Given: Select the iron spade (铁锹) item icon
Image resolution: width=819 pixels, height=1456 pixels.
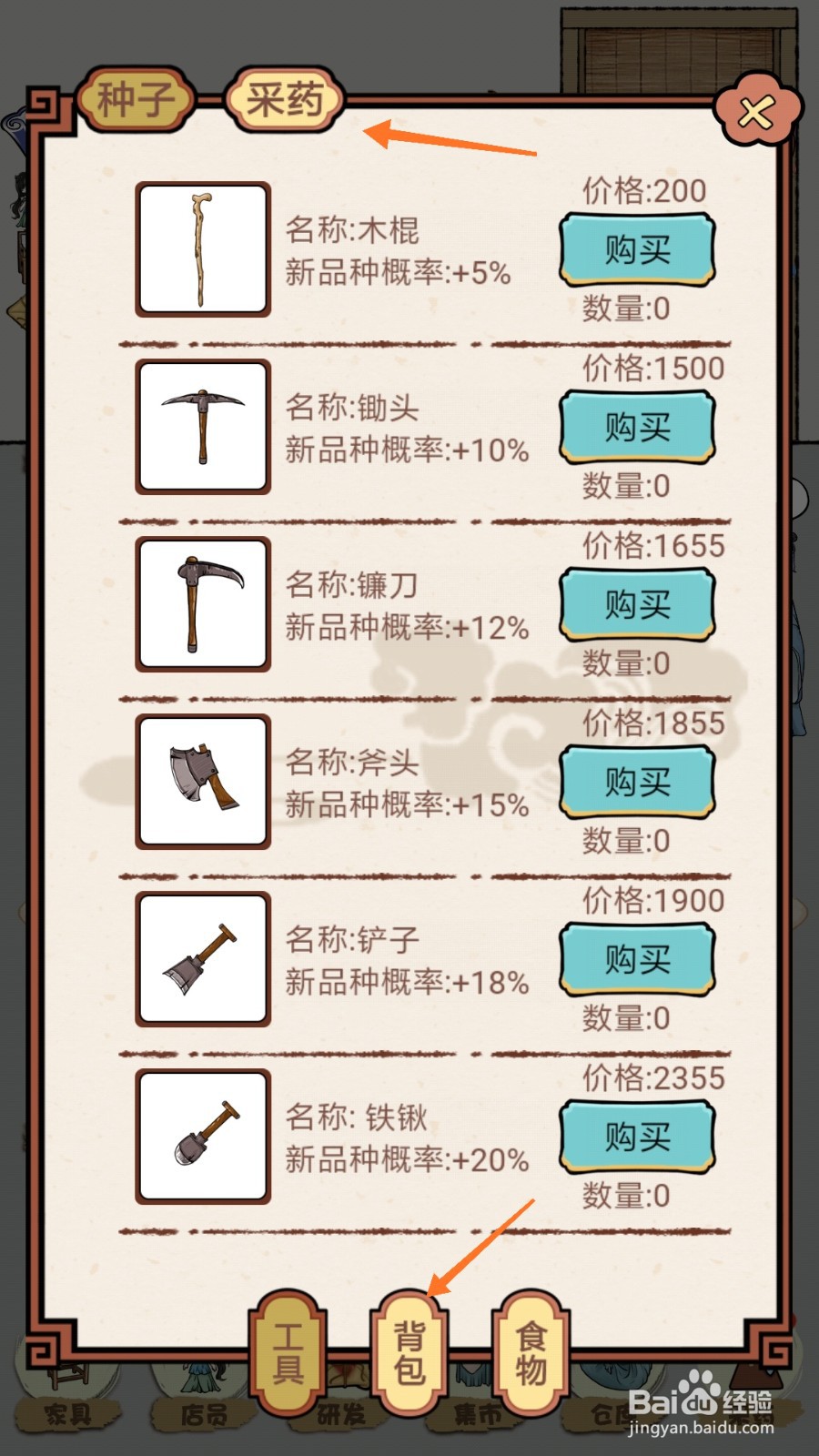Looking at the screenshot, I should point(203,1137).
